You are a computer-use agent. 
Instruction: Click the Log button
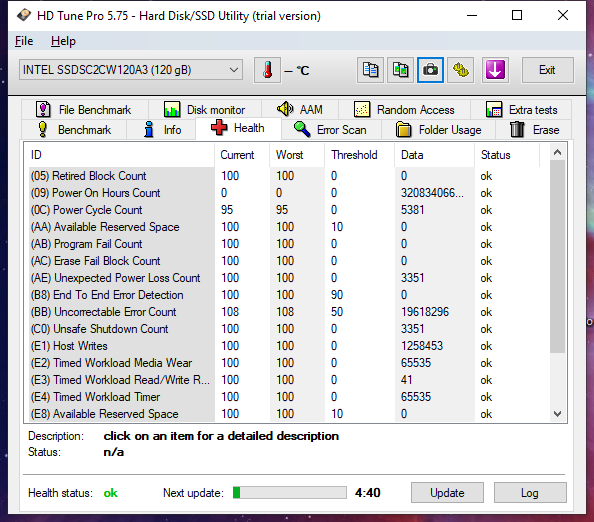[530, 493]
